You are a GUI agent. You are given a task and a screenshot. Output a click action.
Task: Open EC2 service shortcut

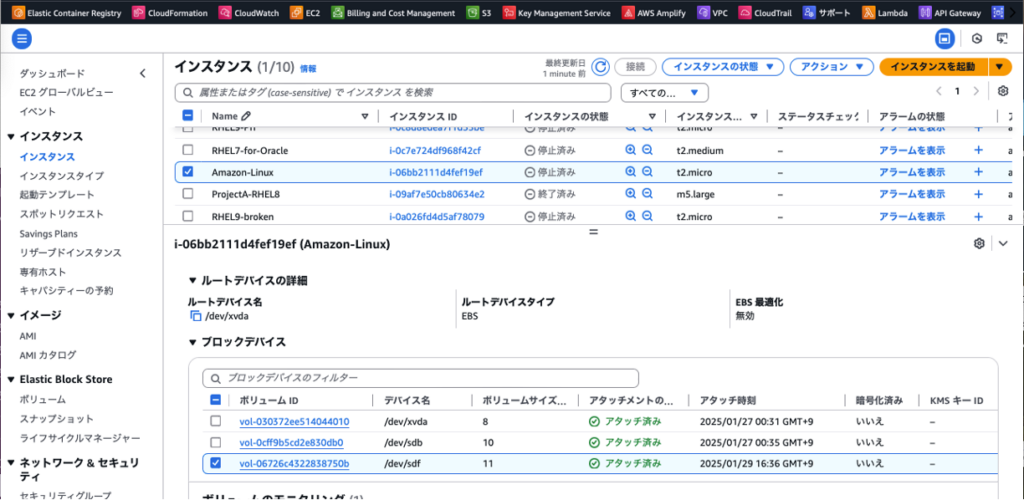click(305, 12)
